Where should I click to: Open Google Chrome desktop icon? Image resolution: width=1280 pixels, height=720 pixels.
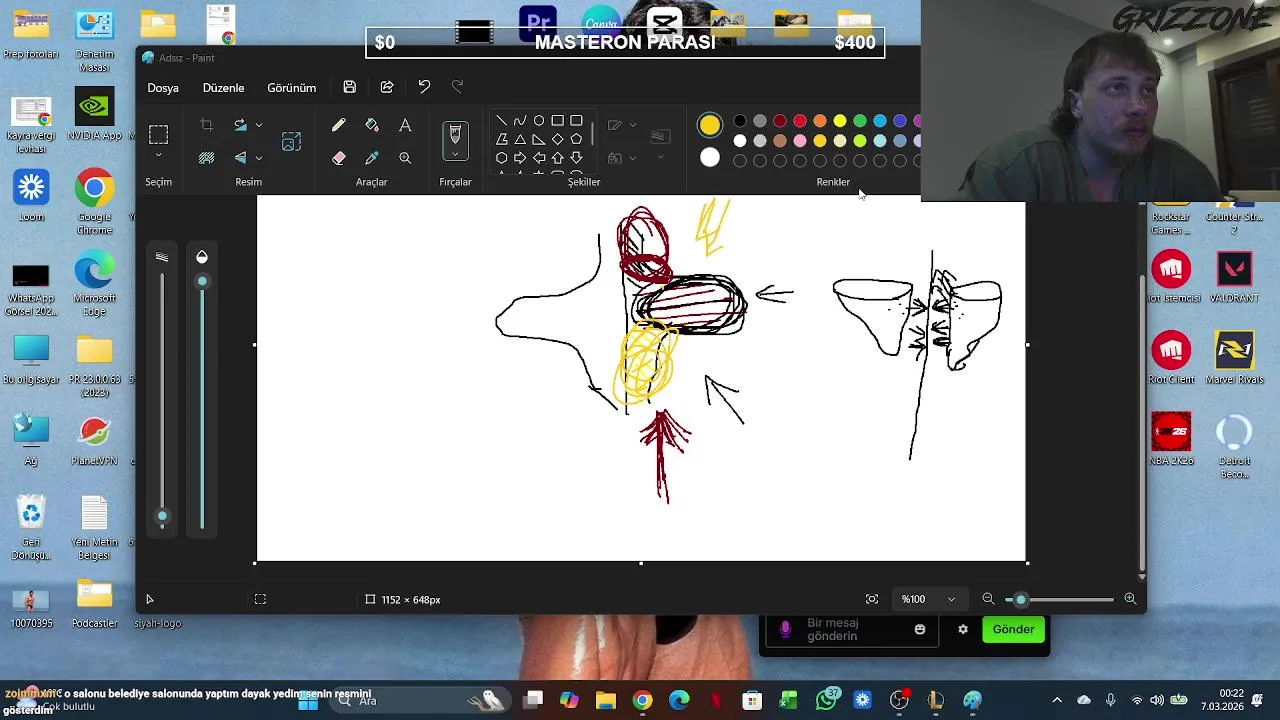[x=94, y=200]
